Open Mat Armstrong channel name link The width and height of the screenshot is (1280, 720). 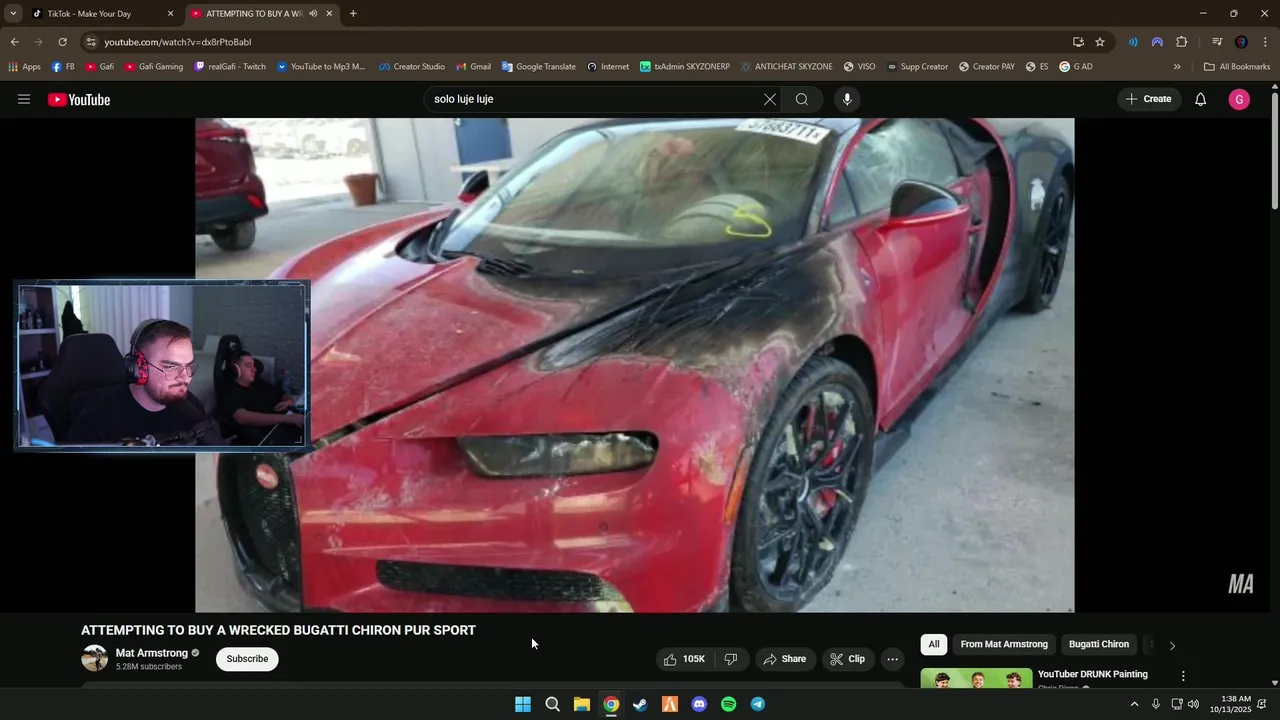coord(152,653)
